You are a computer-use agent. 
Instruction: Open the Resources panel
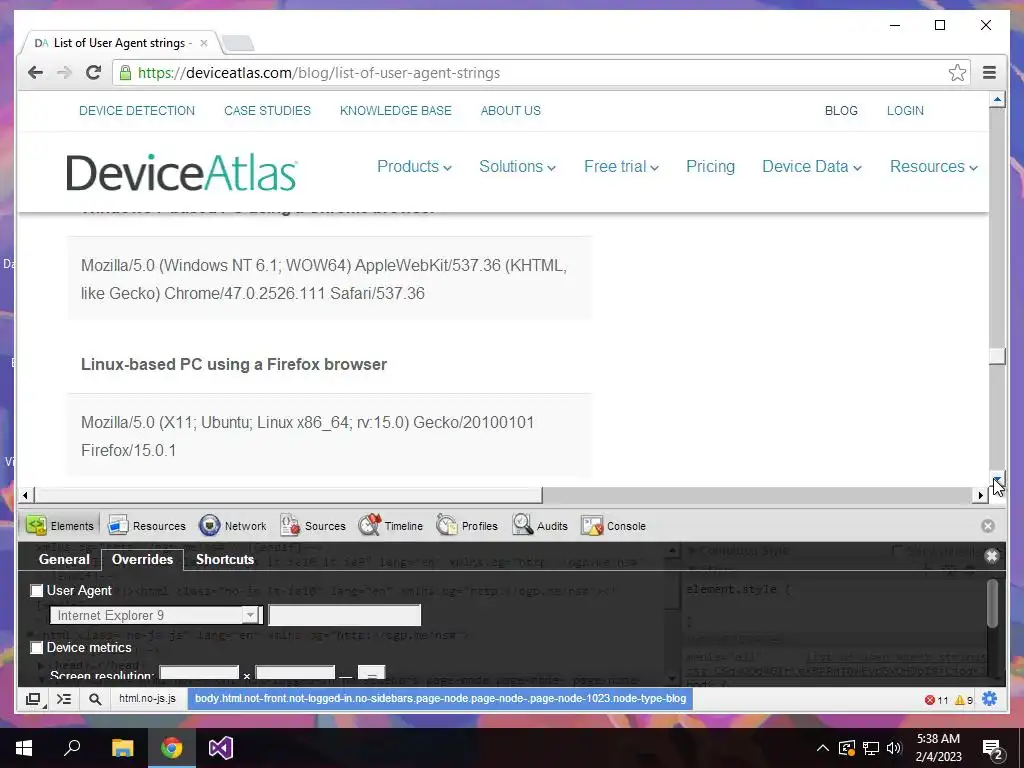pos(147,526)
